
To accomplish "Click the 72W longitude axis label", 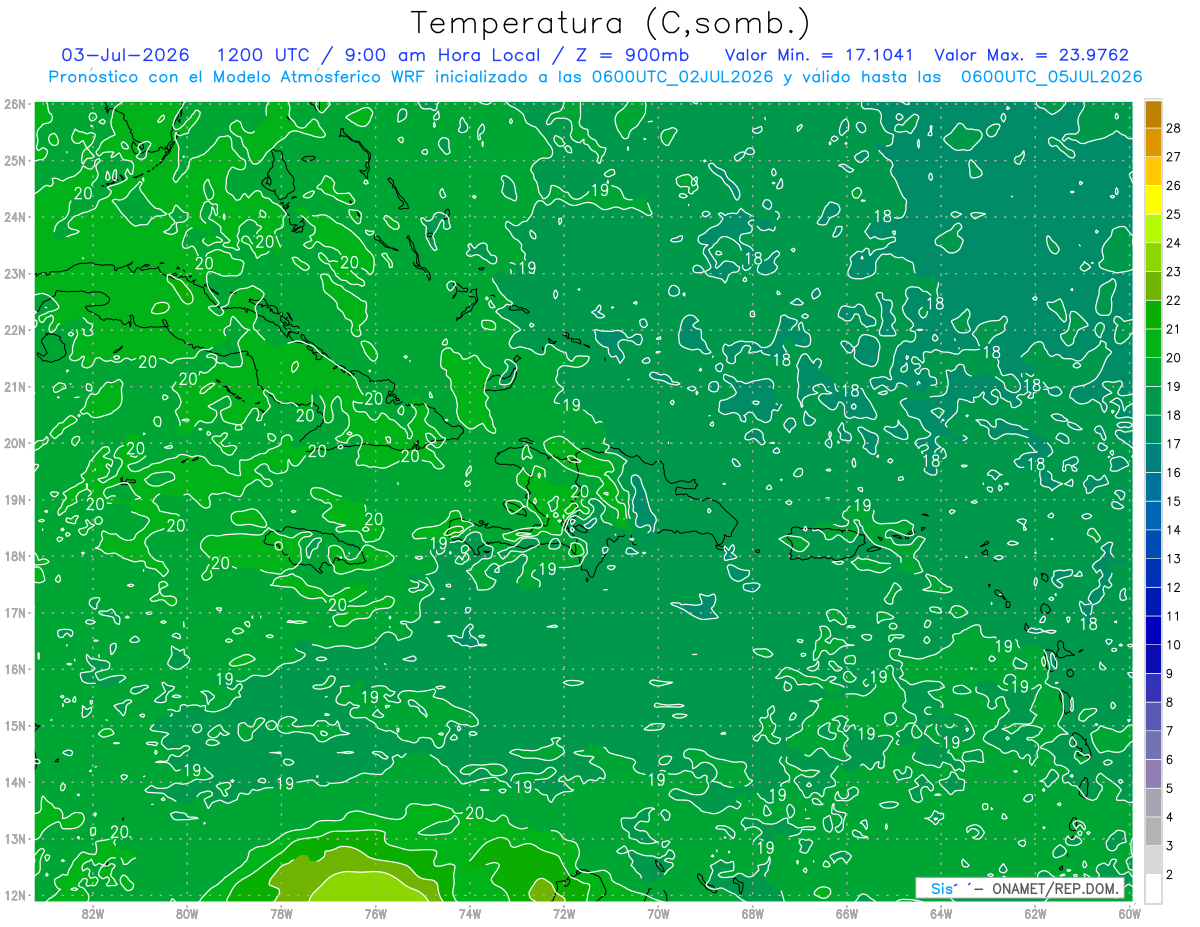I will tap(564, 913).
